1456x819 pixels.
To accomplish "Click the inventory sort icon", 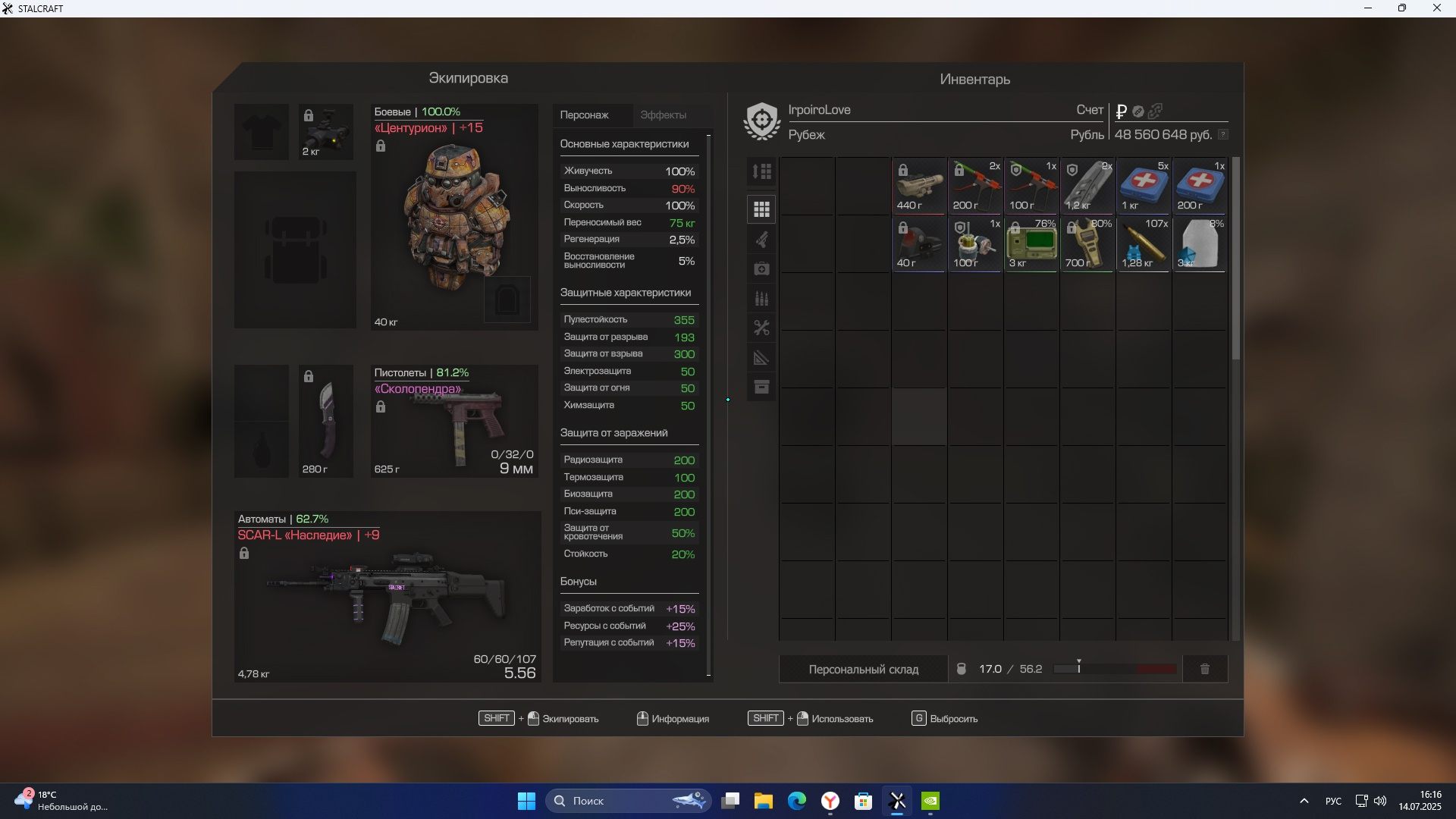I will point(761,171).
